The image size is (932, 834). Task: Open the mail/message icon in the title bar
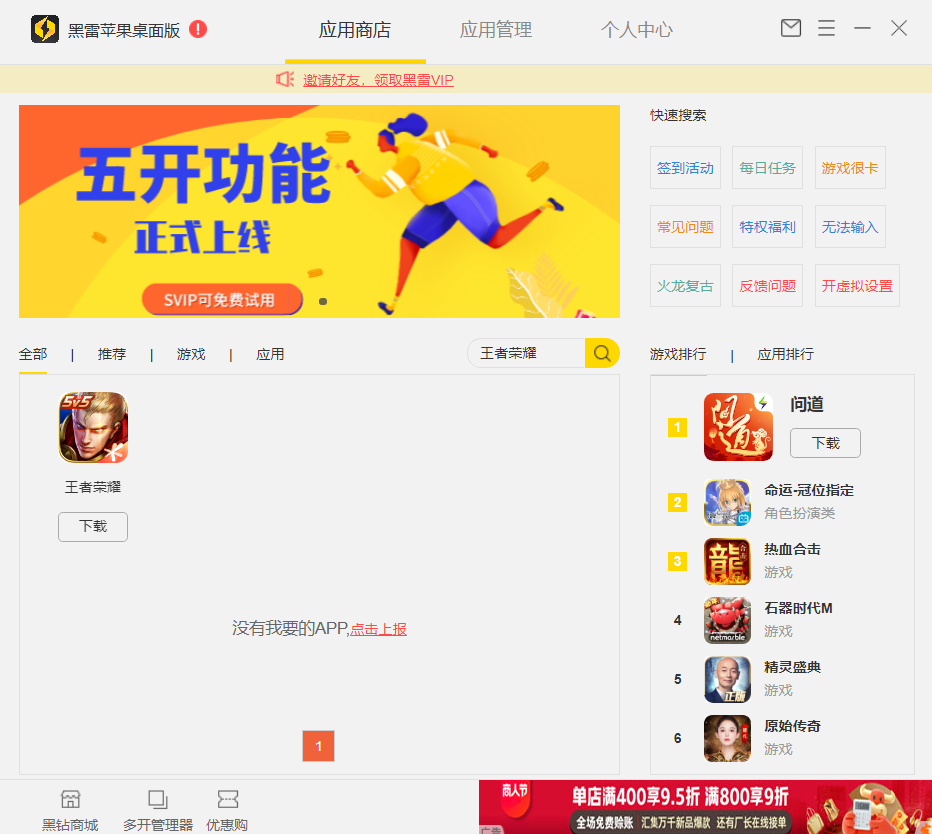point(790,29)
